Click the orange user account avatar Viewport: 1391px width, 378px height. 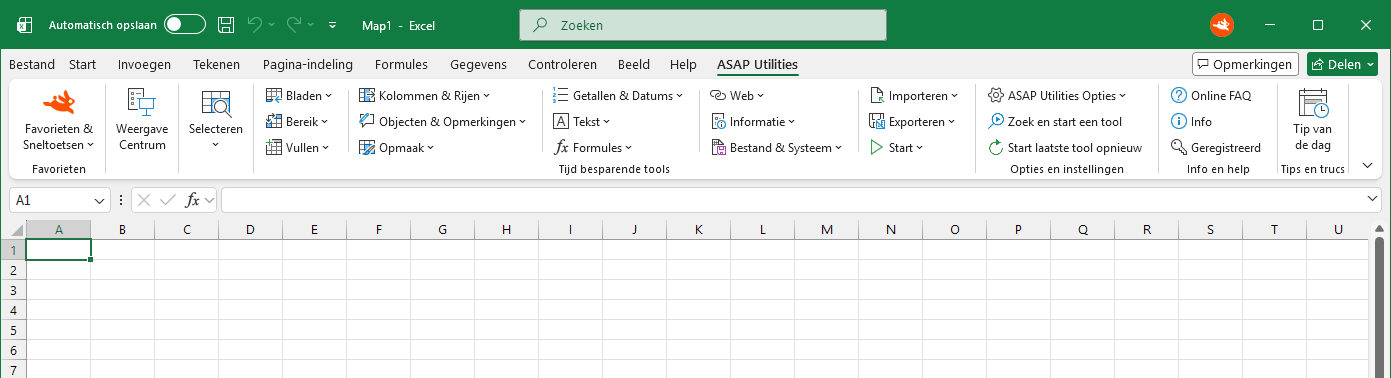[1221, 25]
